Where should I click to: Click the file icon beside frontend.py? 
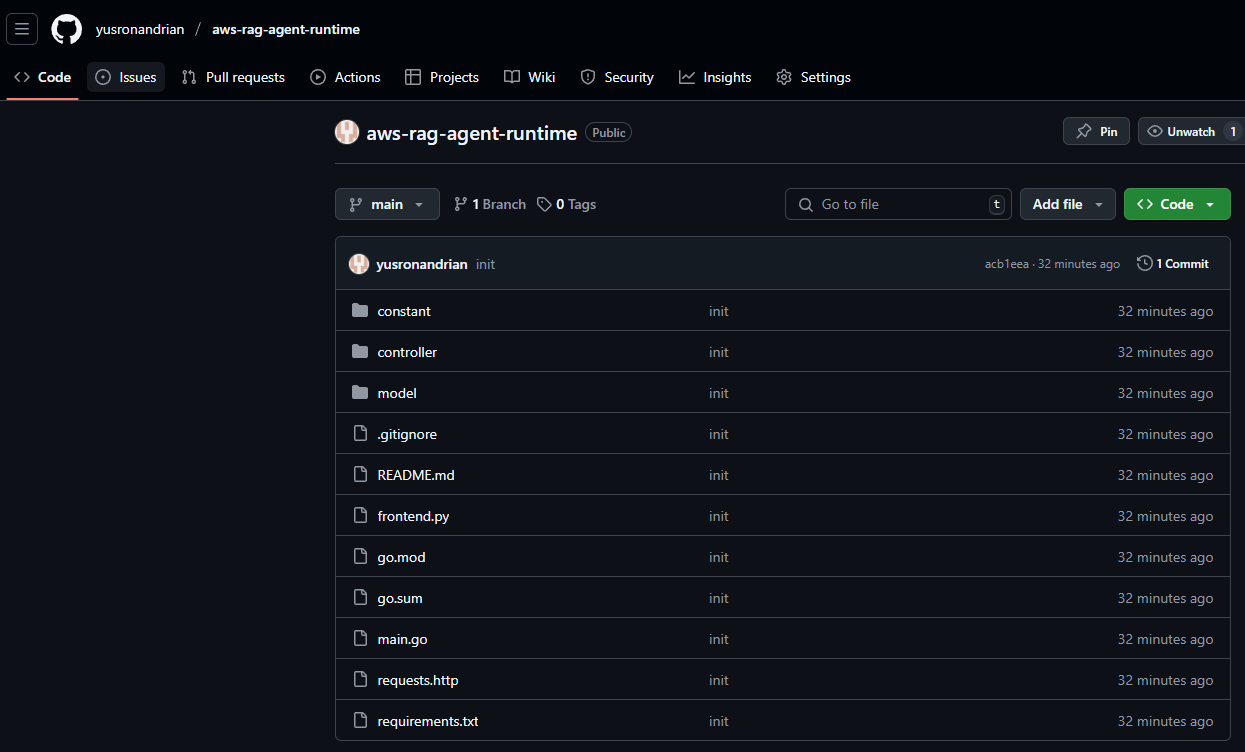pyautogui.click(x=360, y=516)
